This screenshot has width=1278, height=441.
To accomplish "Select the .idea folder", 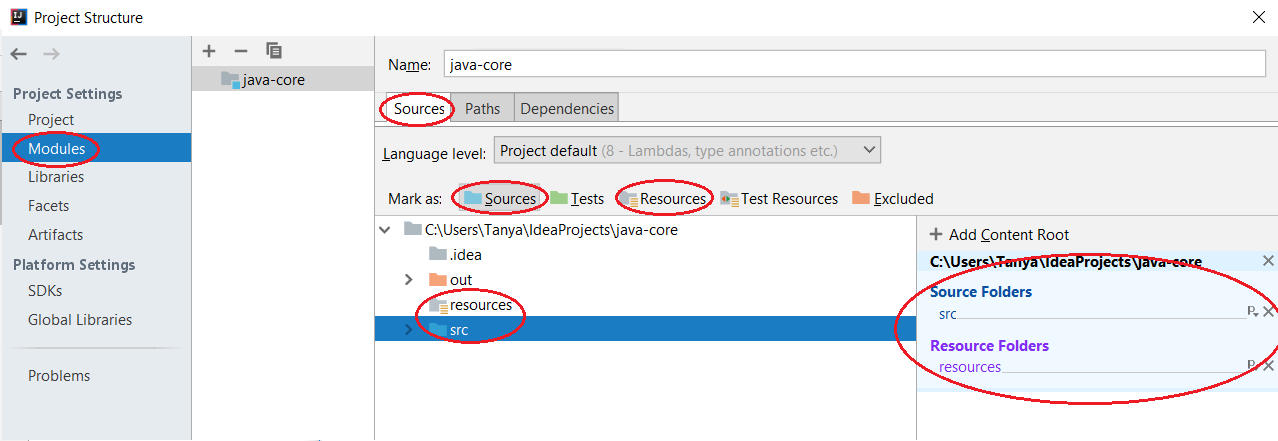I will 455,255.
